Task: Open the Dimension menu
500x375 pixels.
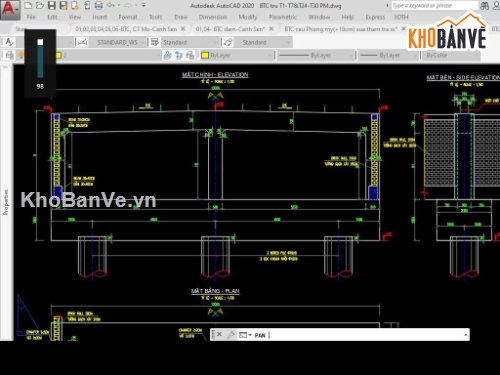Action: coord(213,17)
